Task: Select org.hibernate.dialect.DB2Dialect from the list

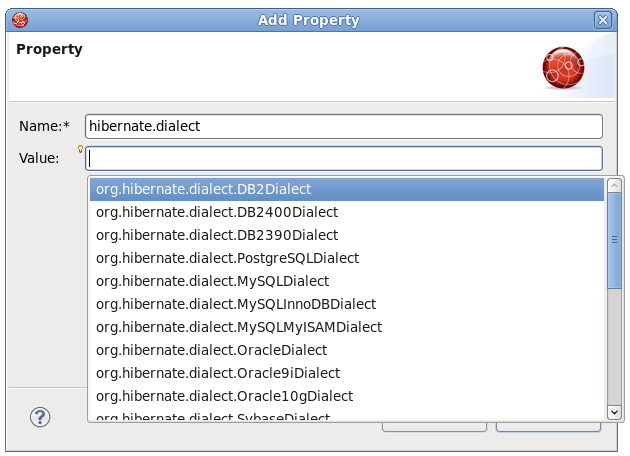Action: pos(204,189)
